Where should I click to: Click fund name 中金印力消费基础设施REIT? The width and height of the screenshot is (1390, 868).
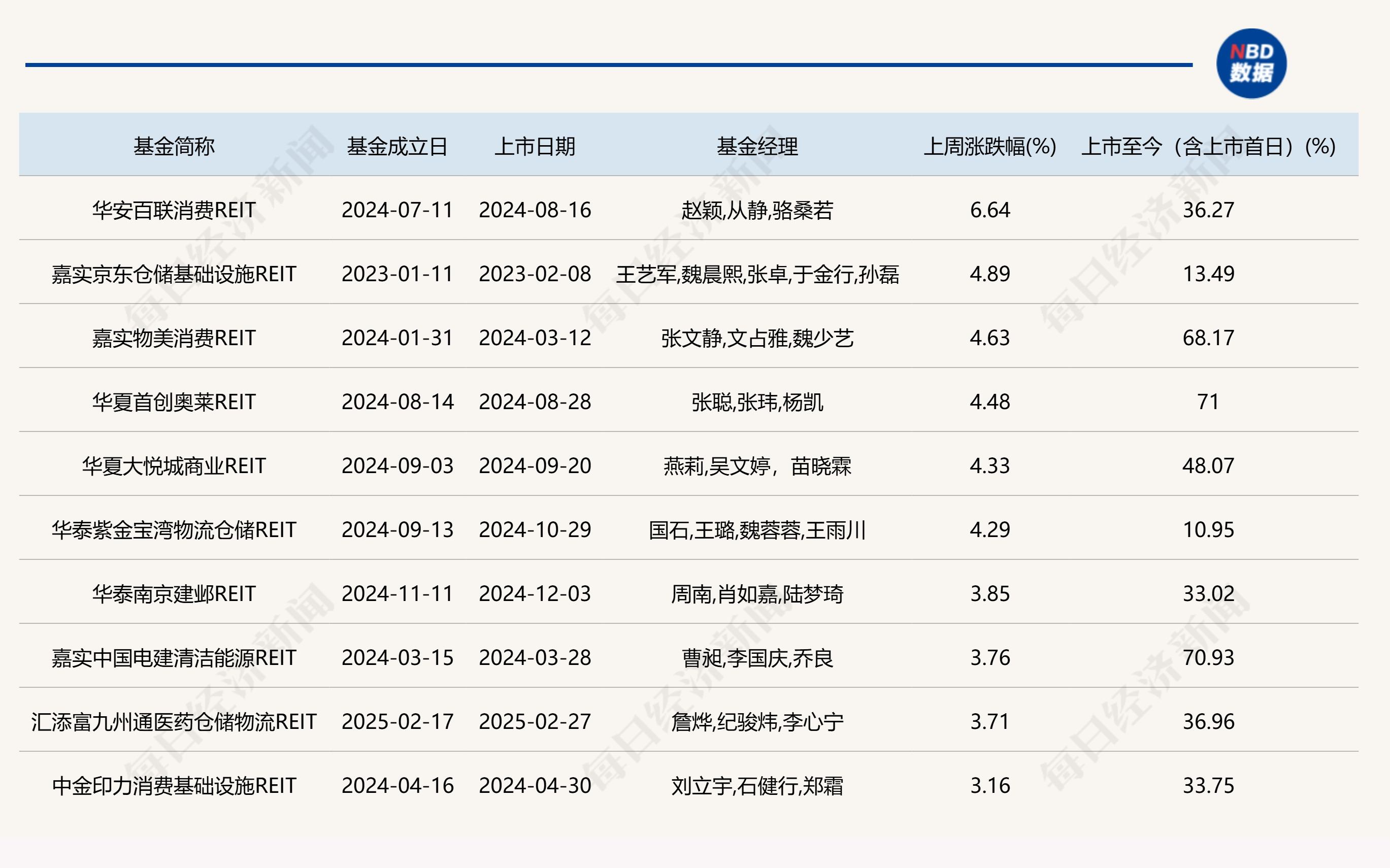(174, 785)
